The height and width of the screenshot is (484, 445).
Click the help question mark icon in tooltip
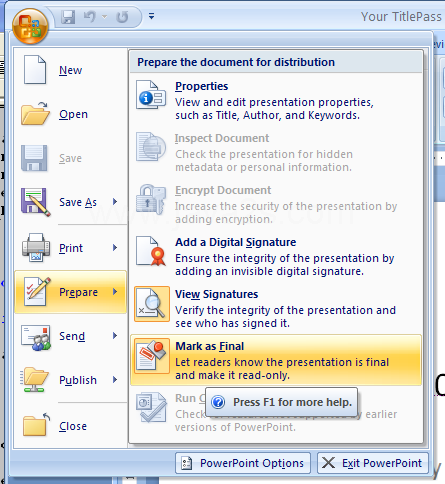218,402
